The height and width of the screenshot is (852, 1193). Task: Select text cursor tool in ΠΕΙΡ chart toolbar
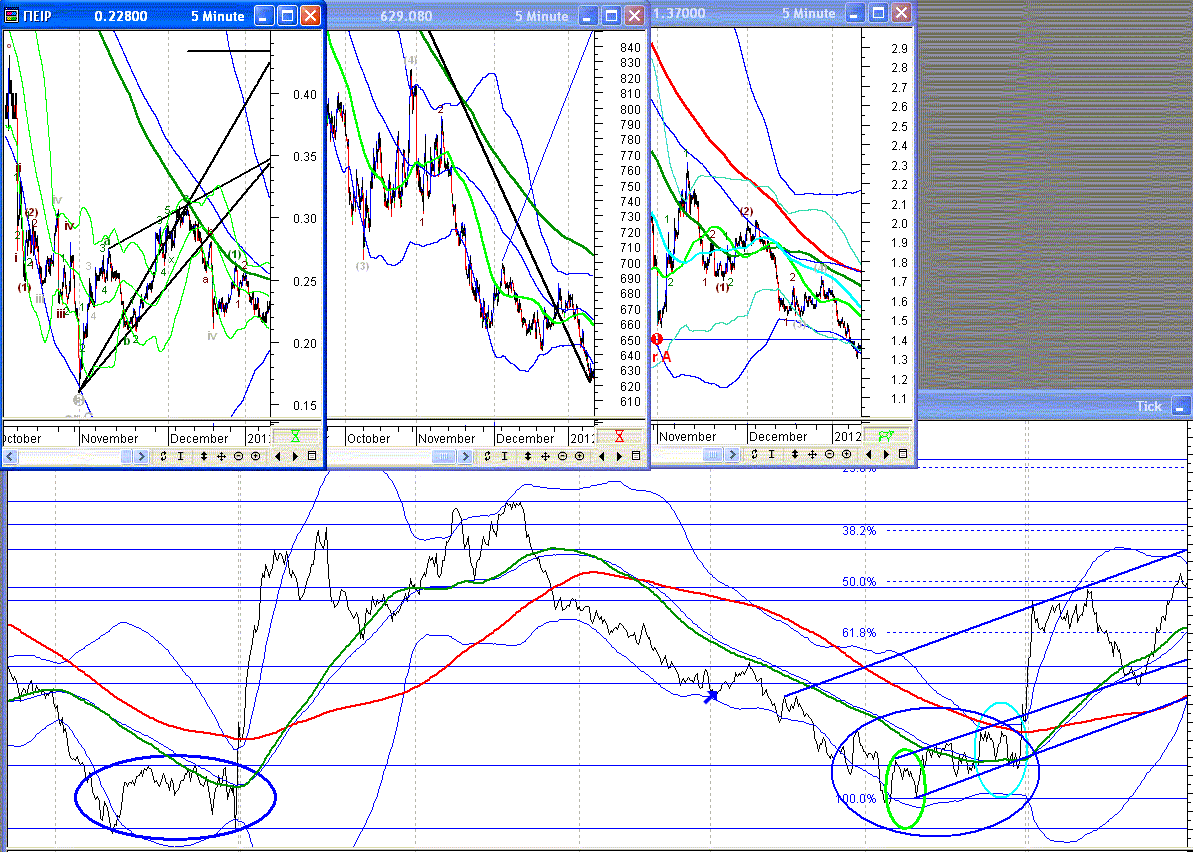tap(181, 456)
